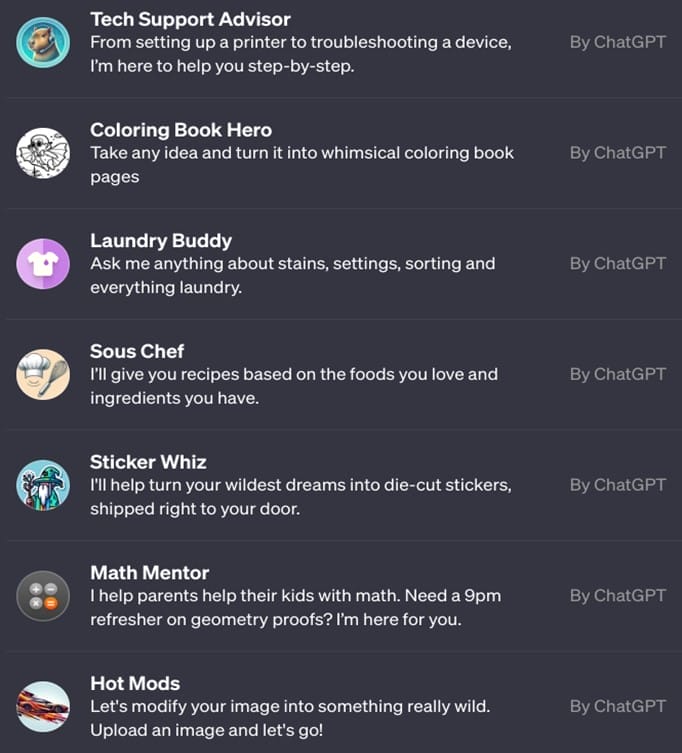Select the Sous Chef title text
The height and width of the screenshot is (753, 682).
(137, 352)
